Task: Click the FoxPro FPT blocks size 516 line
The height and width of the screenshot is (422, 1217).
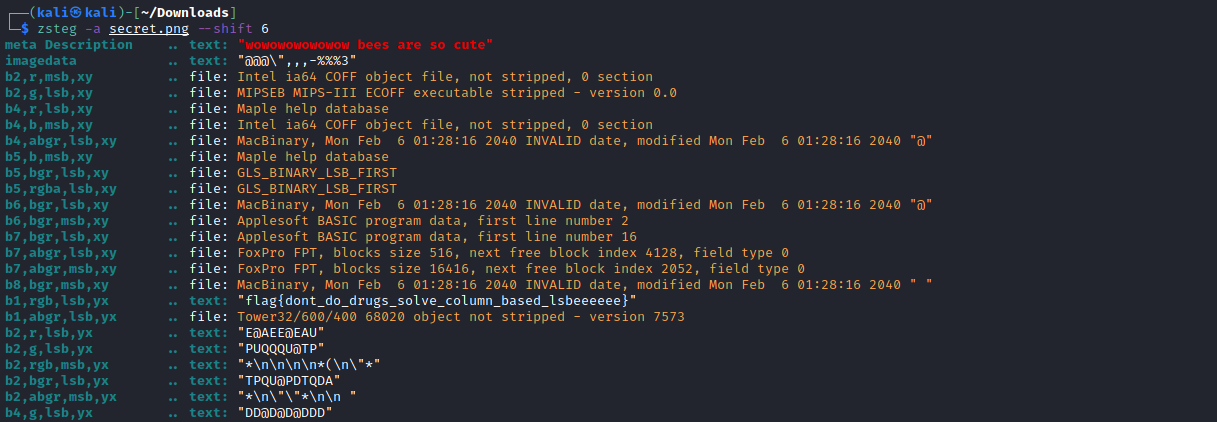Action: pos(513,252)
